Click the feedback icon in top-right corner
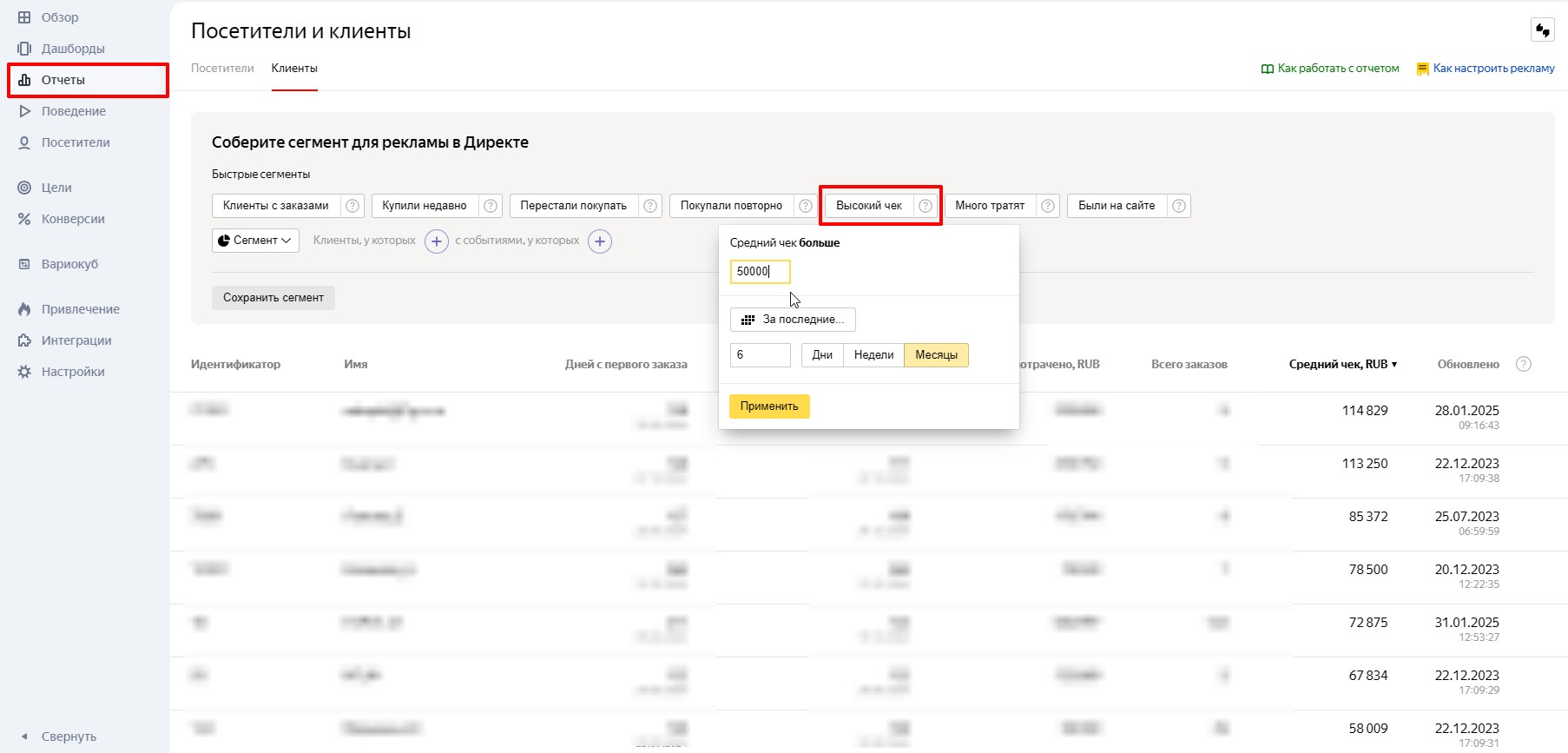Viewport: 1568px width, 753px height. [x=1542, y=30]
